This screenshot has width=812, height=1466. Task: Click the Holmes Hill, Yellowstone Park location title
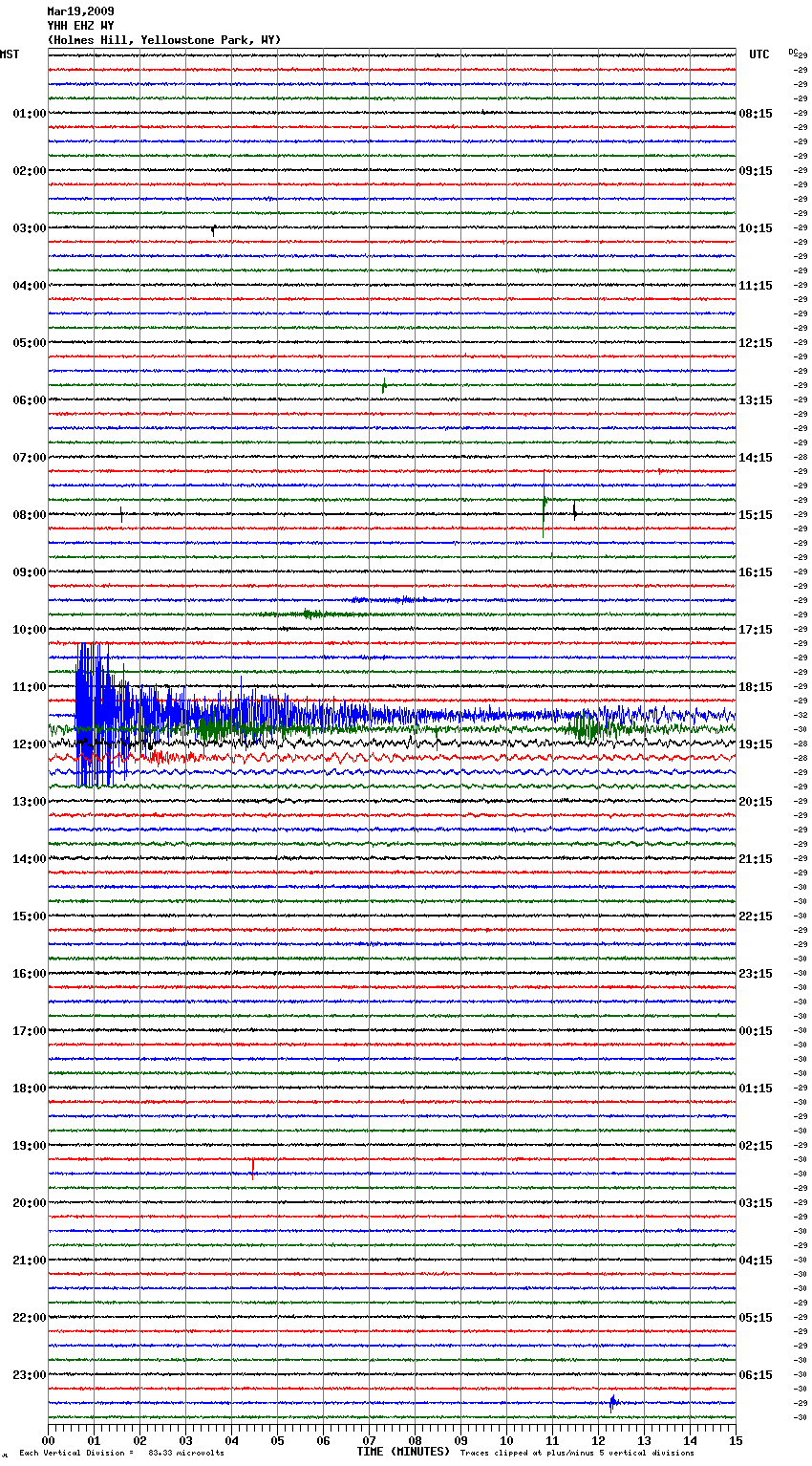pyautogui.click(x=164, y=40)
